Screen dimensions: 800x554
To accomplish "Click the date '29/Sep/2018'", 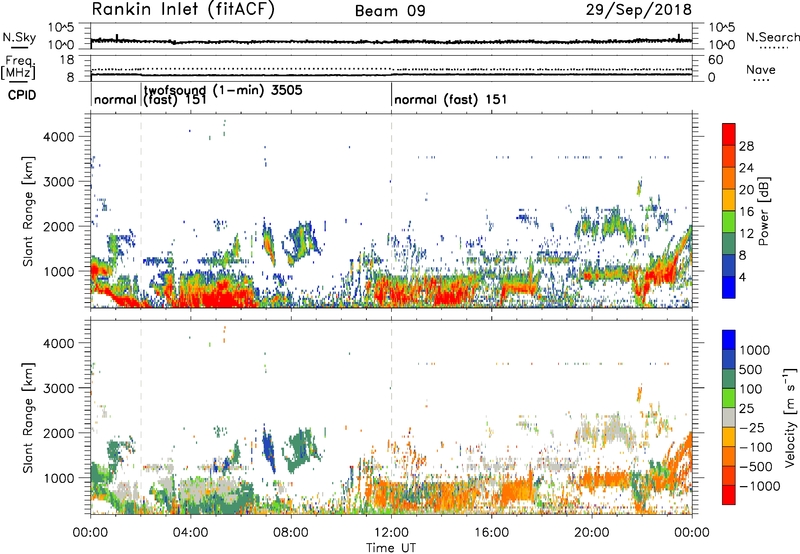I will click(x=638, y=9).
